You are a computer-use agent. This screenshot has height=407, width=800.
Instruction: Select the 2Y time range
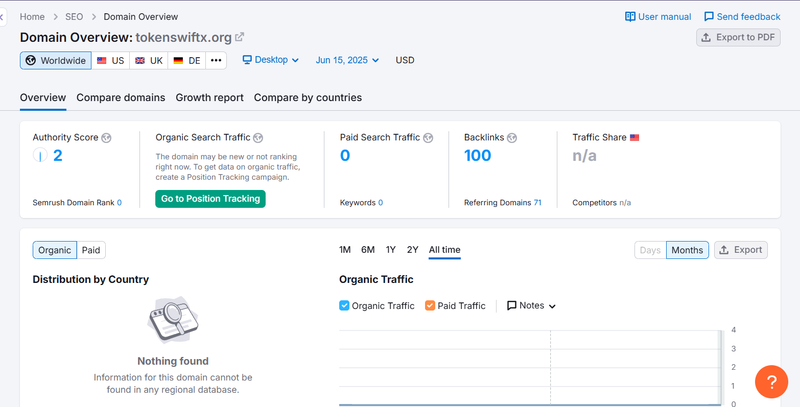tap(413, 249)
